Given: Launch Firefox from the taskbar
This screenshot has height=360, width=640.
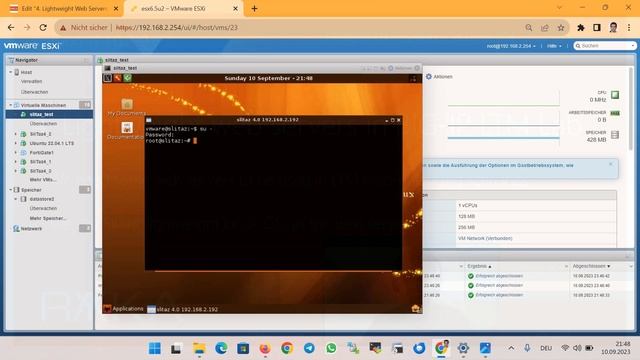Looking at the screenshot, I should coord(265,348).
